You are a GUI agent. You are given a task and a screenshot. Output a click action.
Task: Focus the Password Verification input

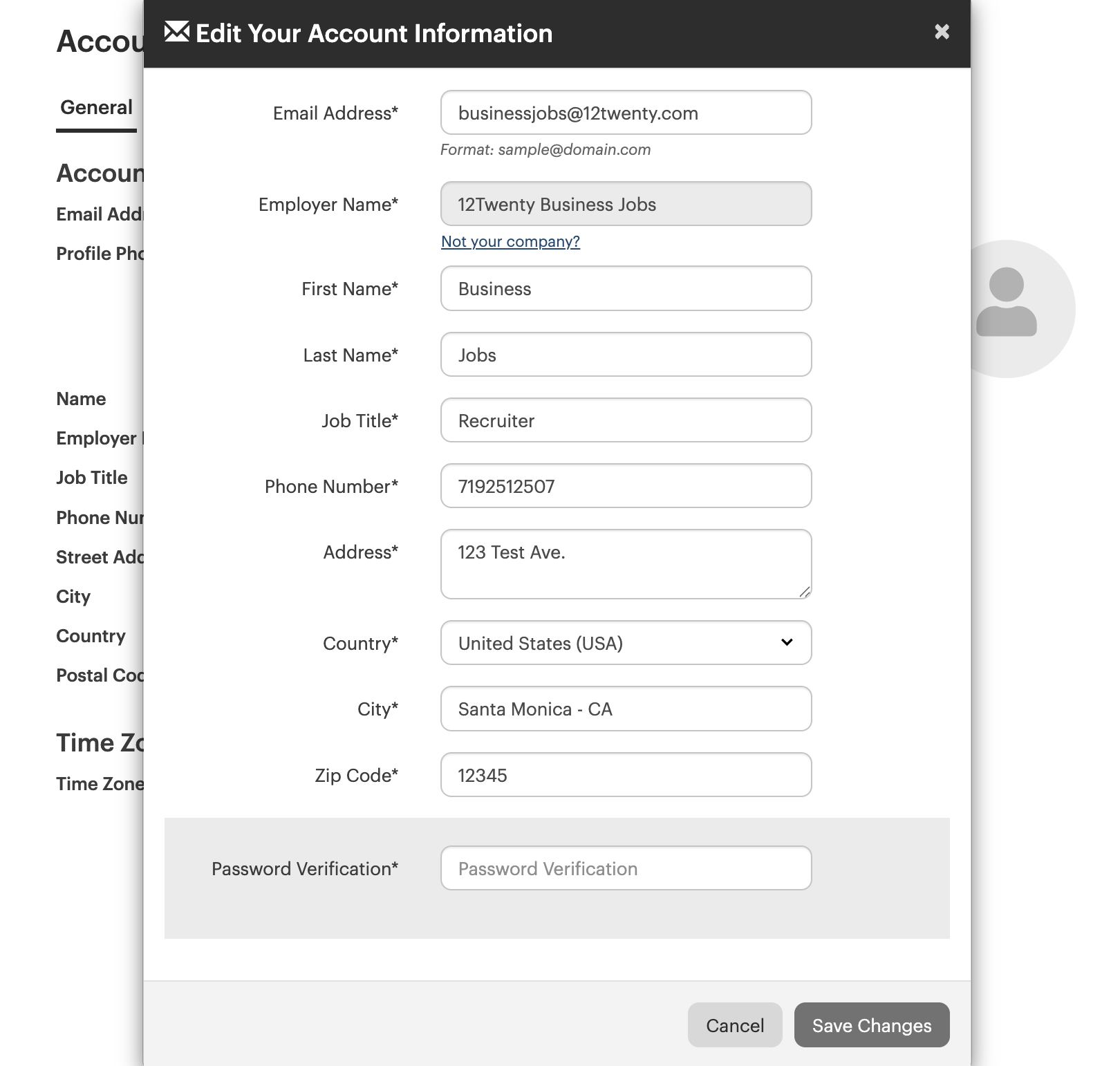point(626,868)
